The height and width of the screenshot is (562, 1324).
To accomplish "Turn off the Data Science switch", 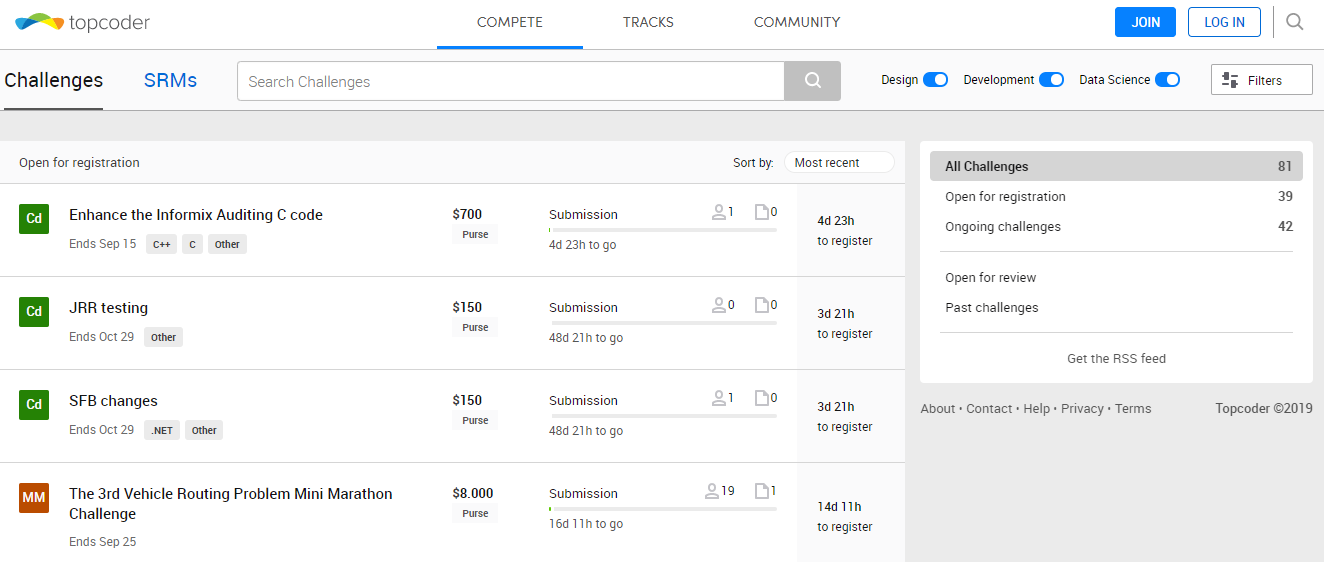I will [x=1167, y=80].
